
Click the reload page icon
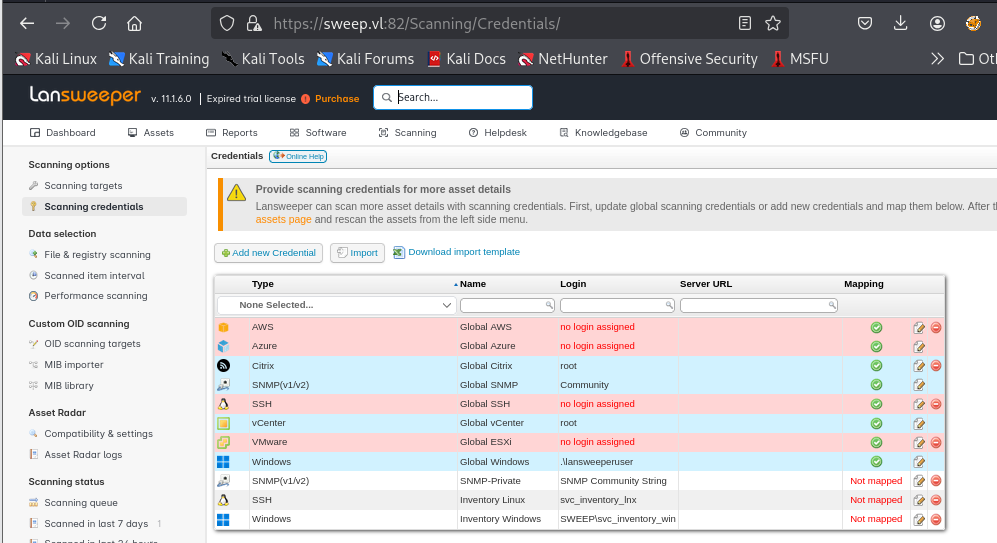coord(99,23)
